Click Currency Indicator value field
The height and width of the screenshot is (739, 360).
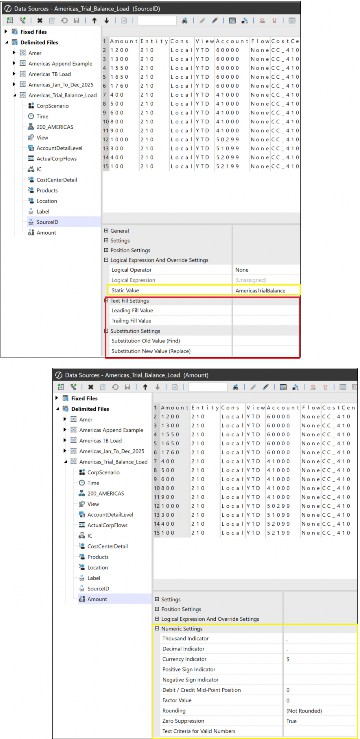point(320,659)
